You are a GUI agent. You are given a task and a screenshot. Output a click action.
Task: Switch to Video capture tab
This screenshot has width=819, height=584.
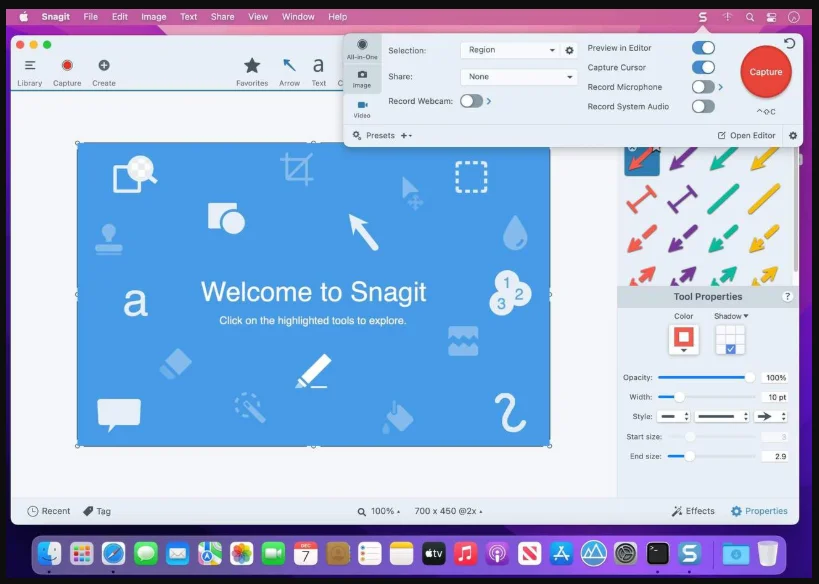click(x=362, y=109)
